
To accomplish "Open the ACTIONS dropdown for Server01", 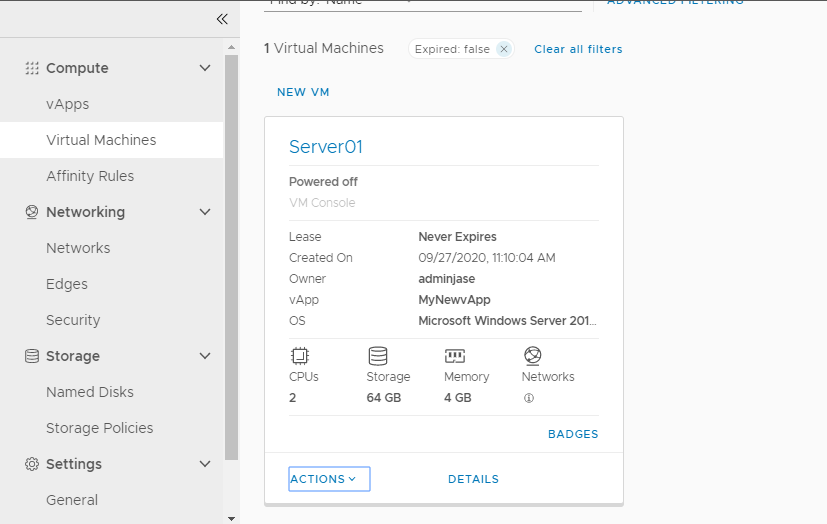I will (x=329, y=479).
